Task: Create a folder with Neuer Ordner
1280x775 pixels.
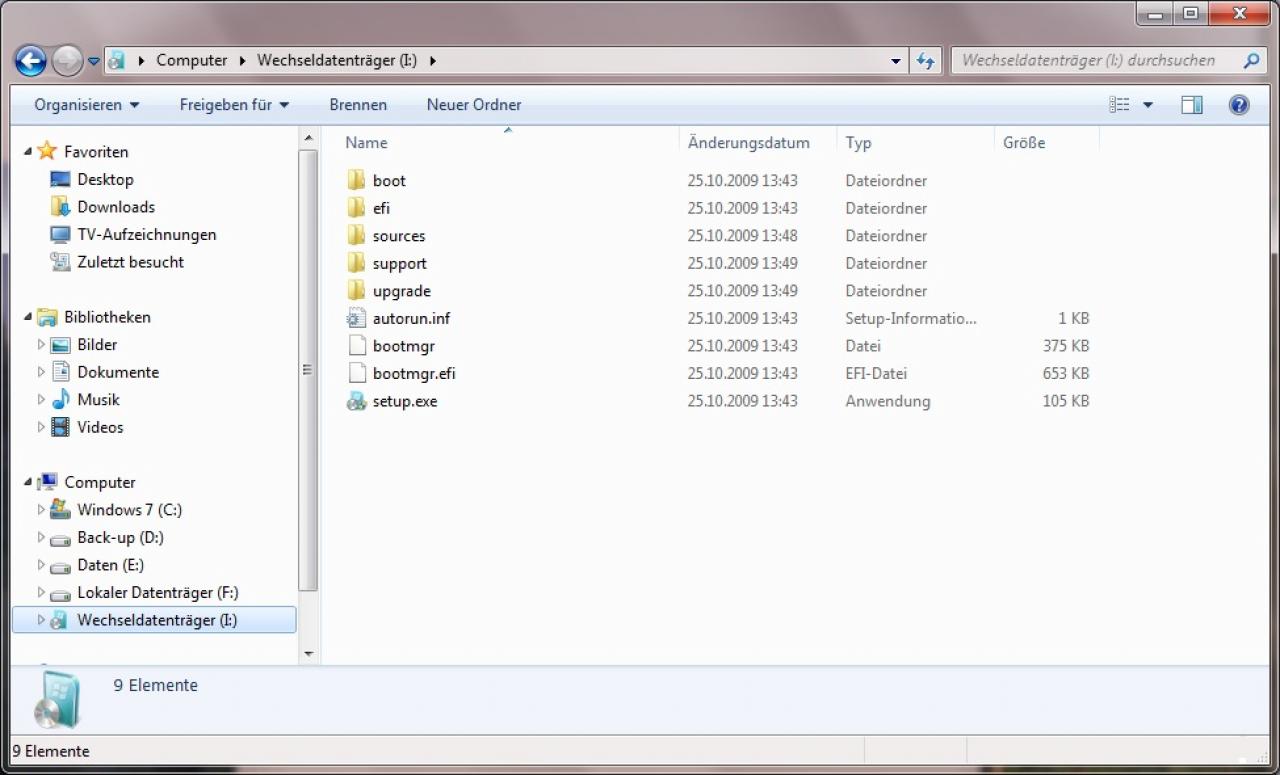Action: [x=474, y=105]
